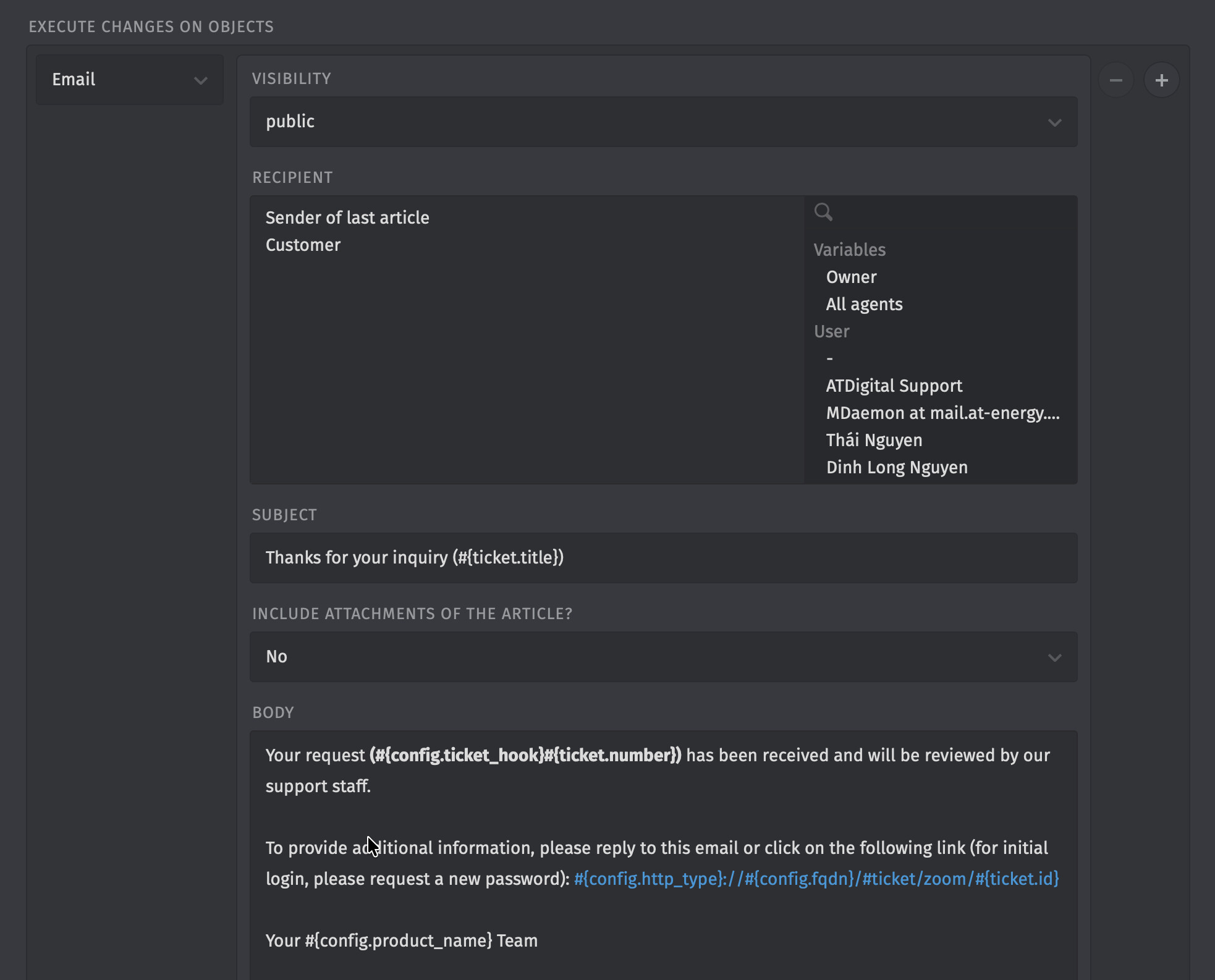Image resolution: width=1215 pixels, height=980 pixels.
Task: Remove Sender of last article recipient
Action: 347,218
